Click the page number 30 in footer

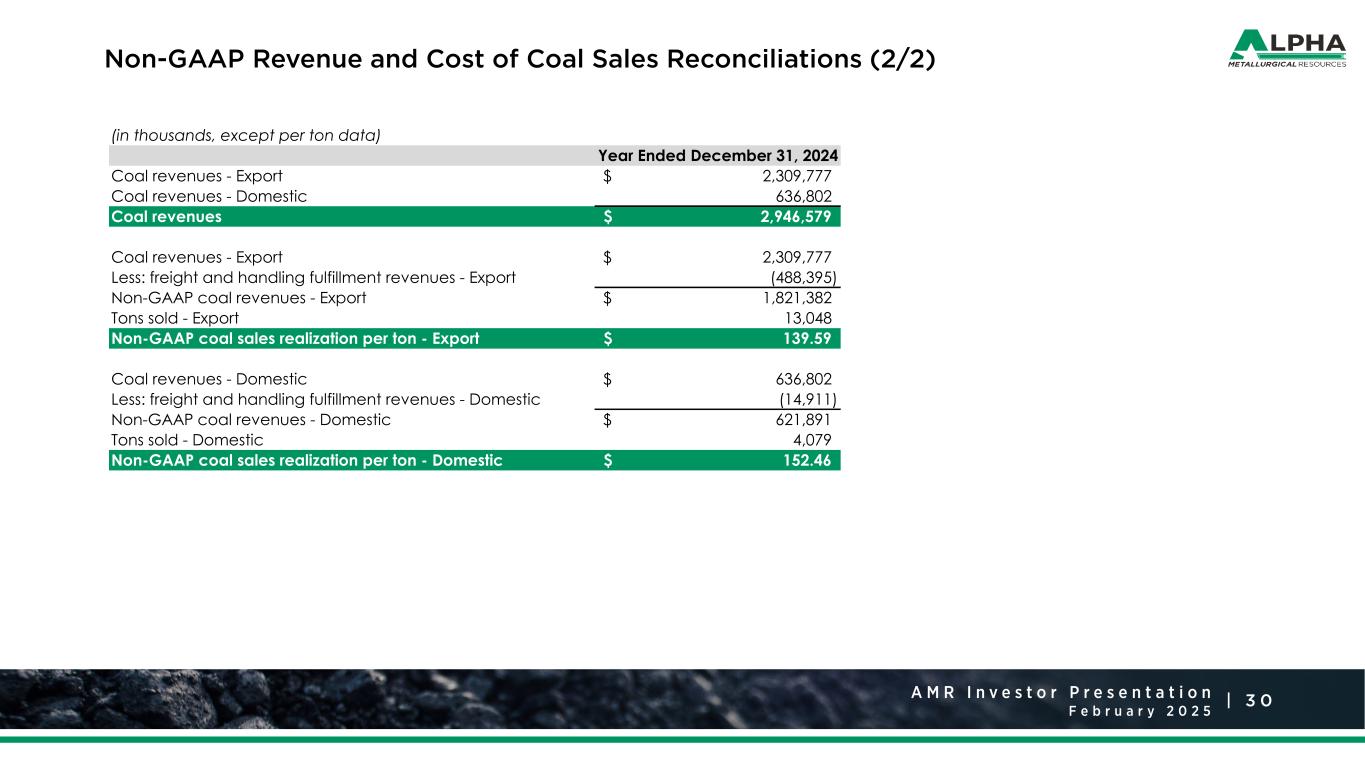click(1261, 700)
